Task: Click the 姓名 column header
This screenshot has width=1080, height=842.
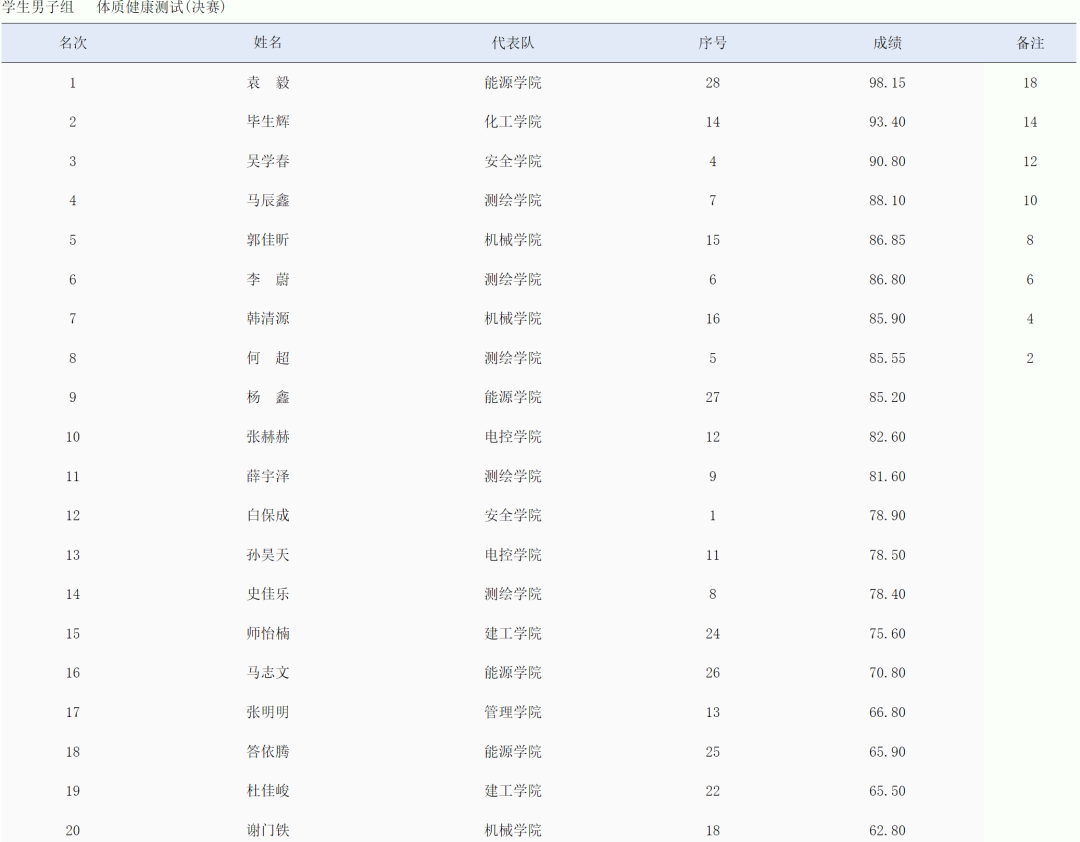Action: click(268, 43)
